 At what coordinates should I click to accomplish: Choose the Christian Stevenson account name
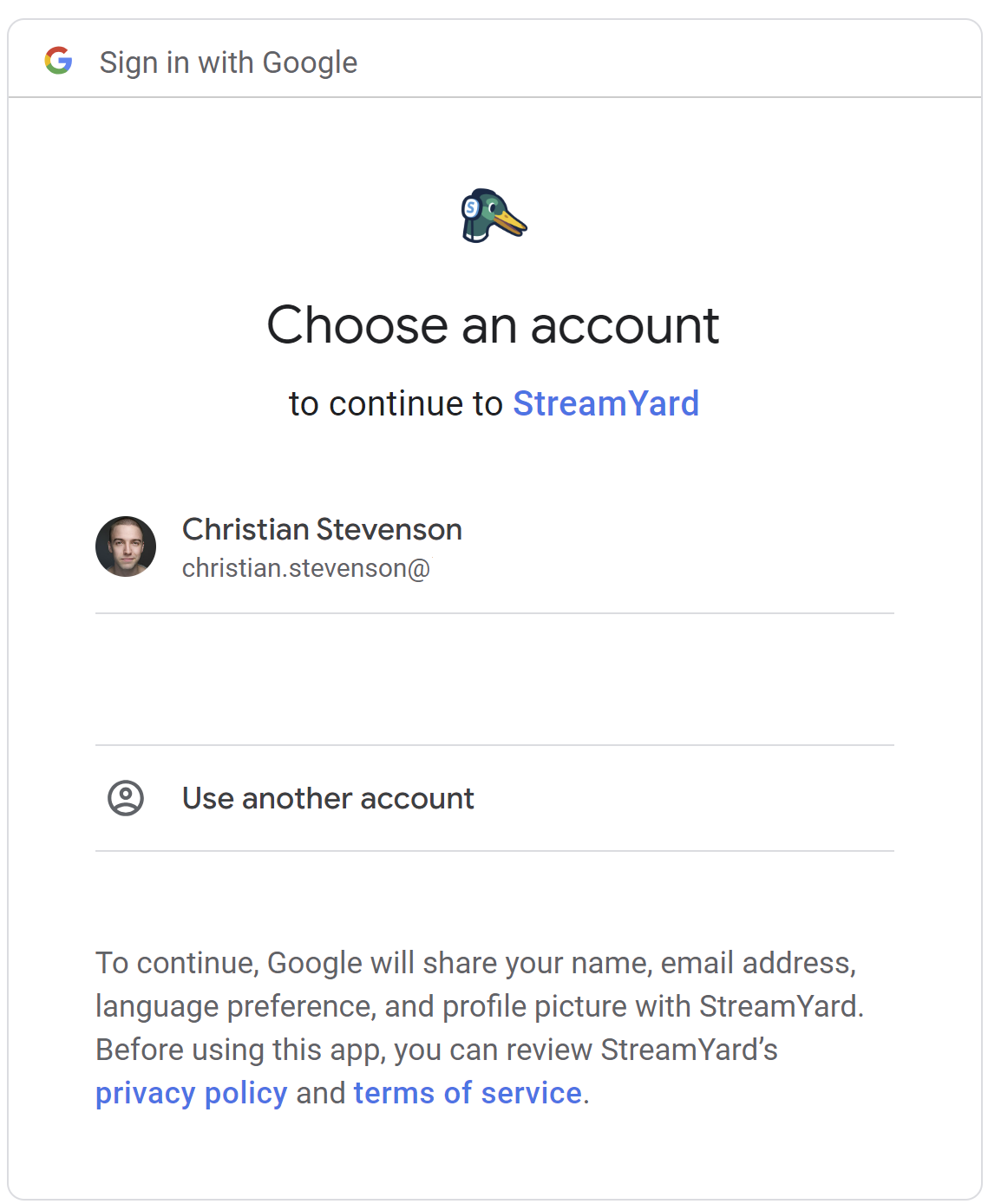(322, 529)
